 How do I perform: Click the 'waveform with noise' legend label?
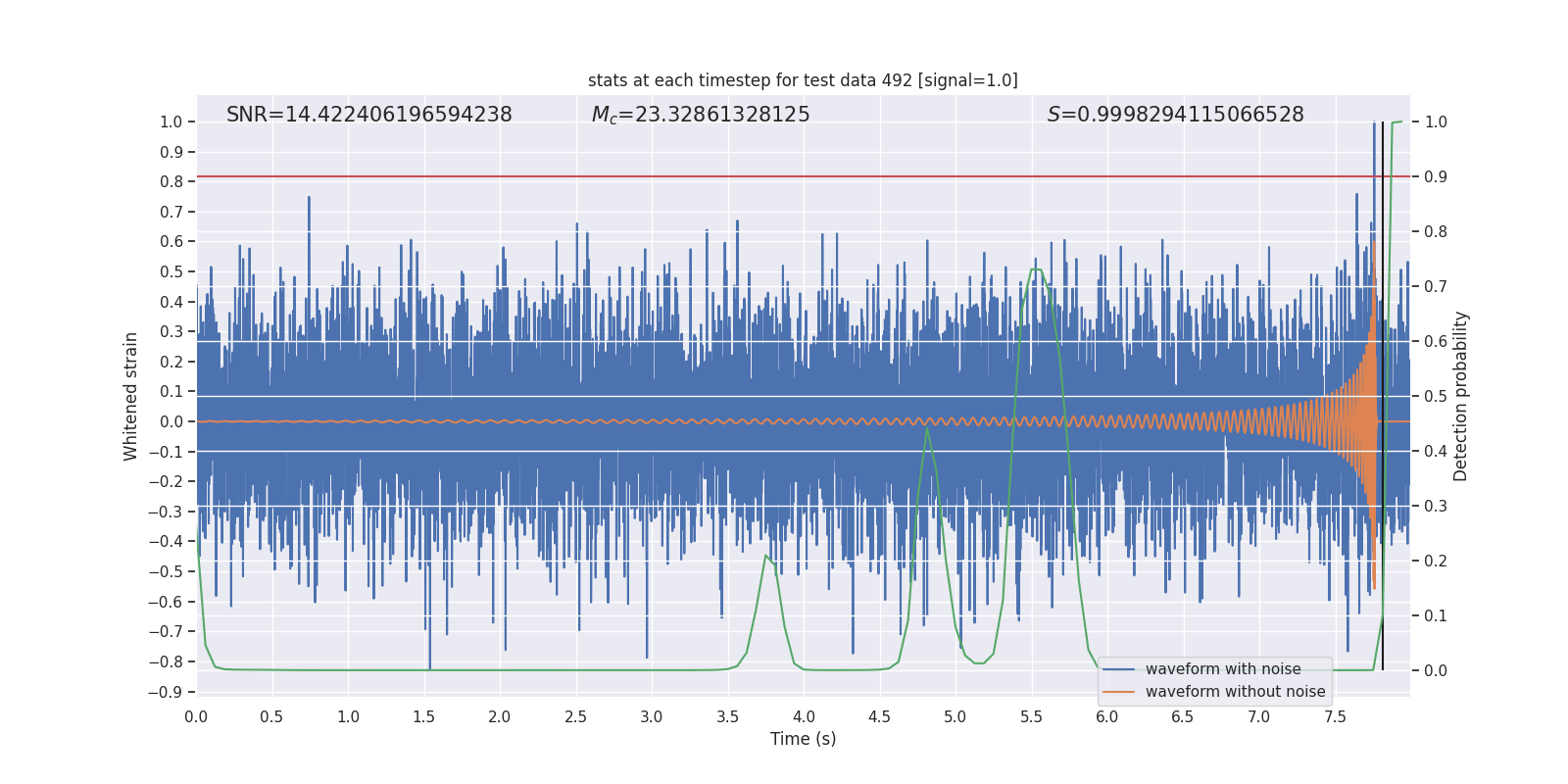click(1223, 669)
